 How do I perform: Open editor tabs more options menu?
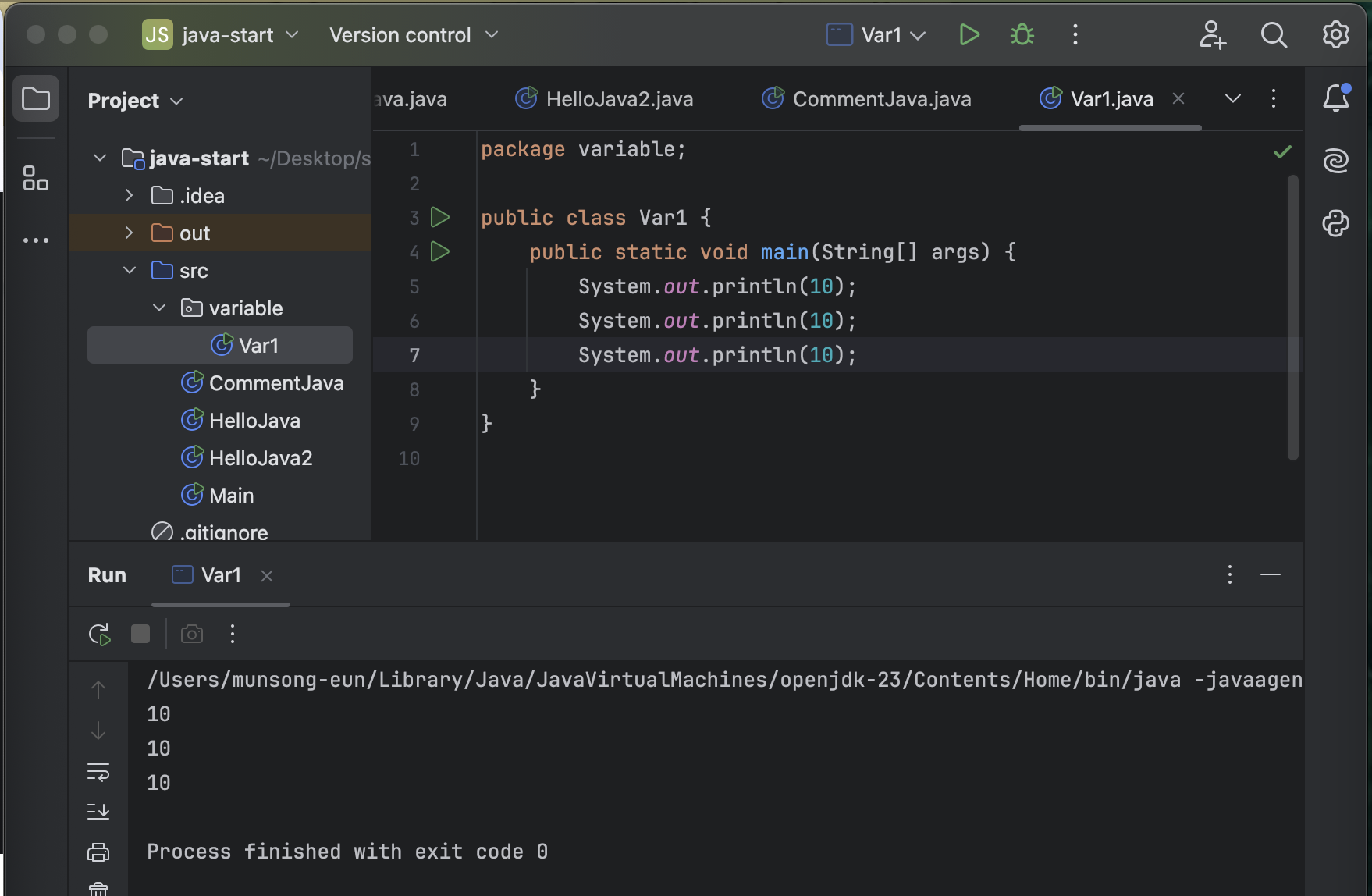[x=1274, y=98]
